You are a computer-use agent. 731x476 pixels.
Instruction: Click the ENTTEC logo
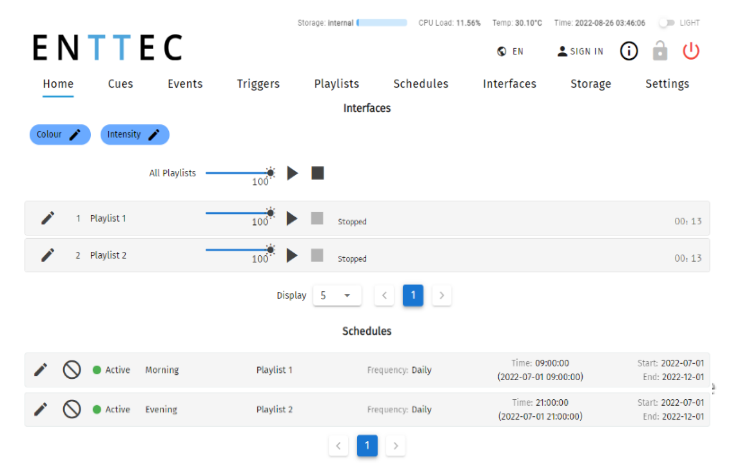107,48
